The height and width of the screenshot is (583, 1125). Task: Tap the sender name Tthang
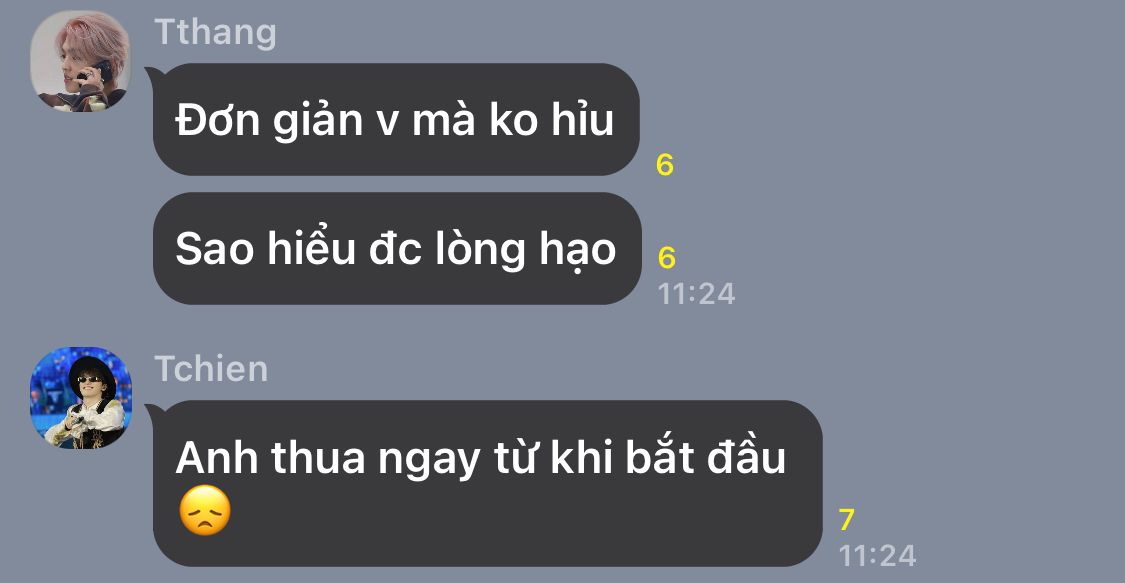(215, 32)
